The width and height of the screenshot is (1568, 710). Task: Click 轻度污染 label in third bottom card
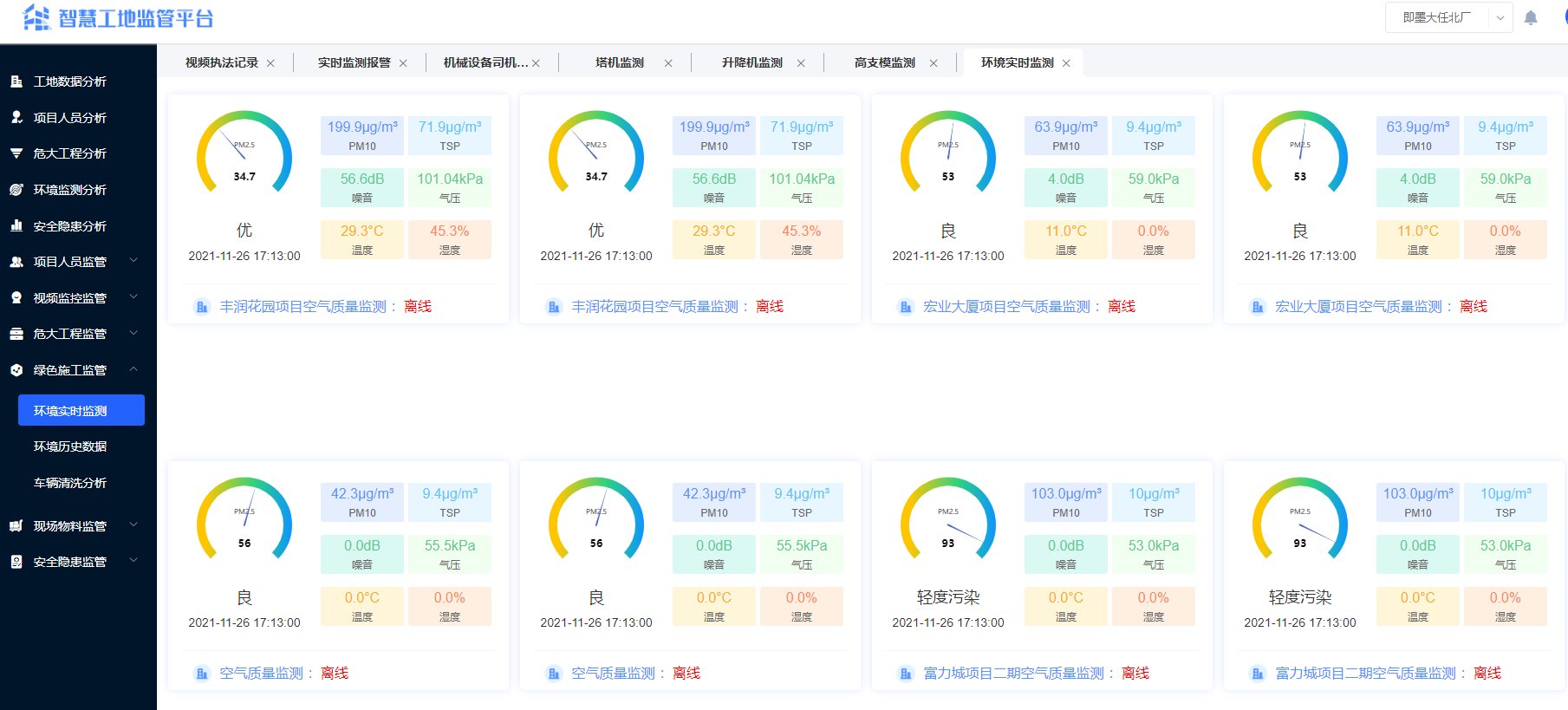pos(948,597)
